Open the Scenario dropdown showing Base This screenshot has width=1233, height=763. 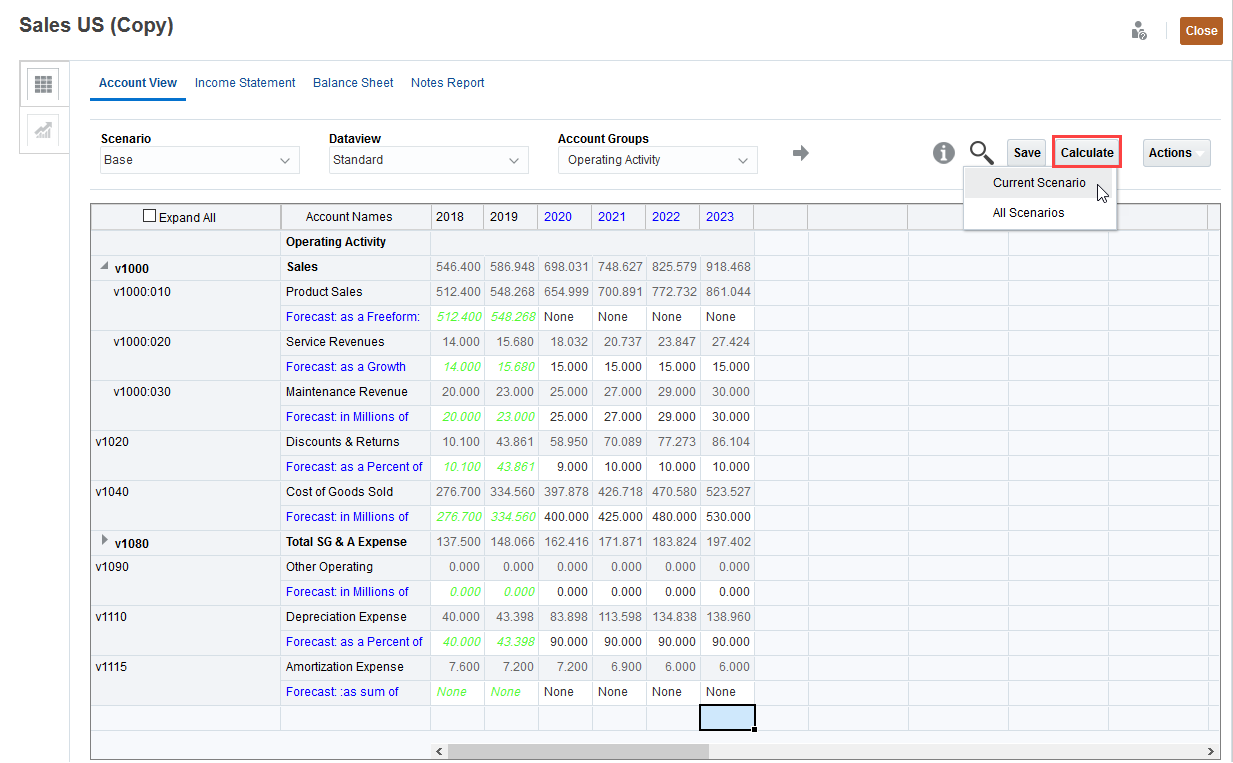pyautogui.click(x=199, y=160)
